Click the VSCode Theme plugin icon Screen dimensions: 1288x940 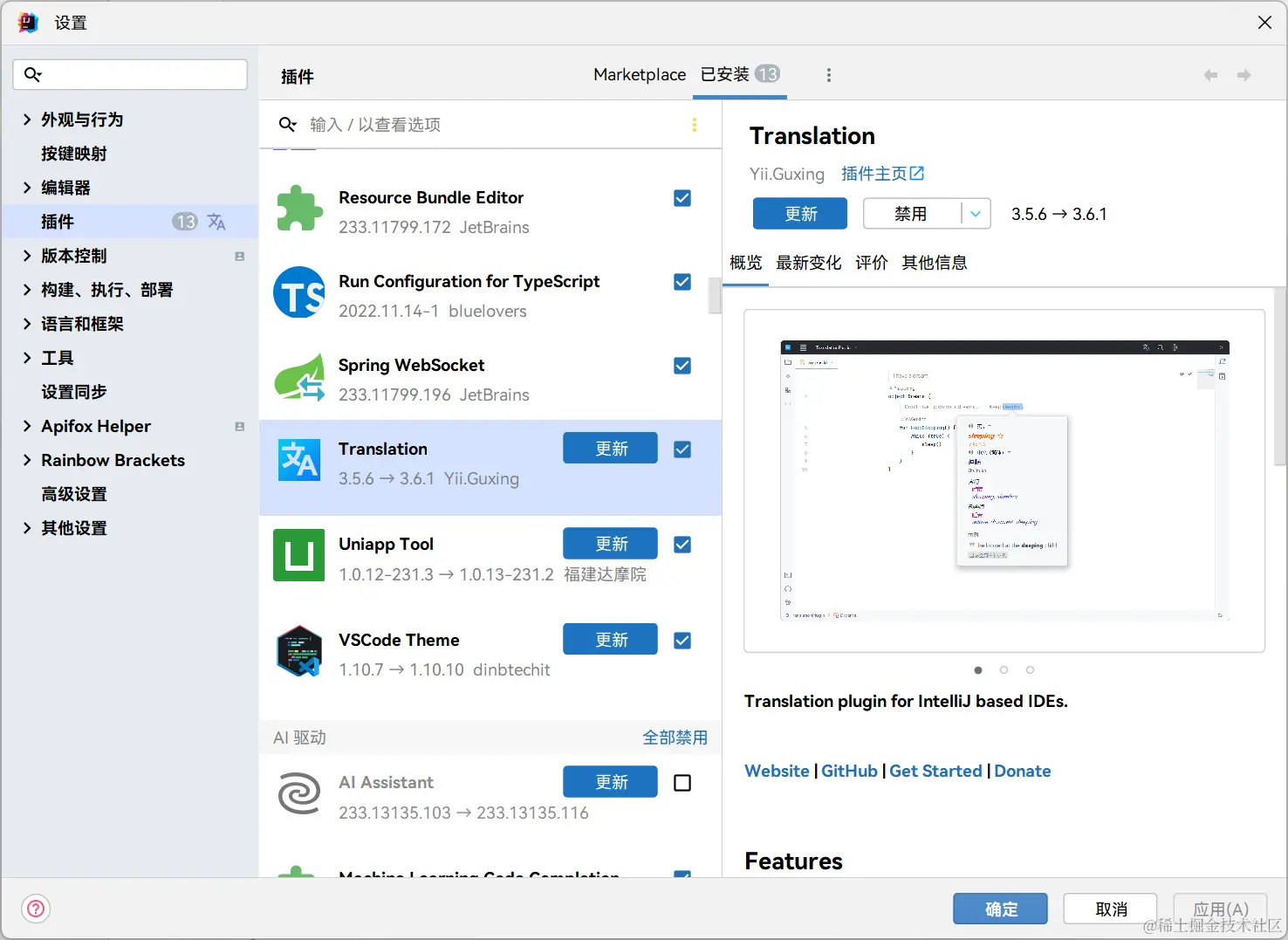299,651
